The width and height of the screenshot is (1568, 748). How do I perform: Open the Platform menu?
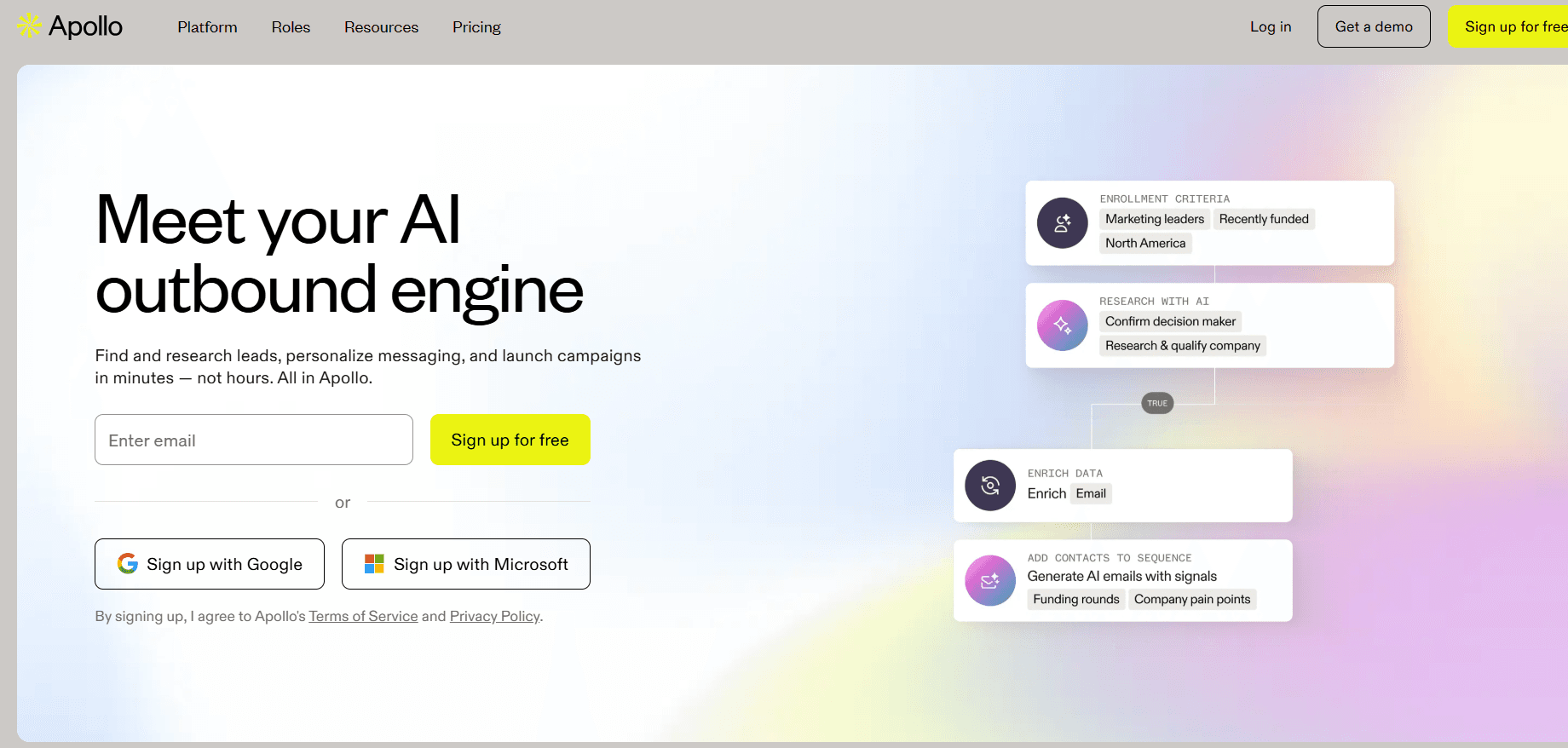(207, 27)
